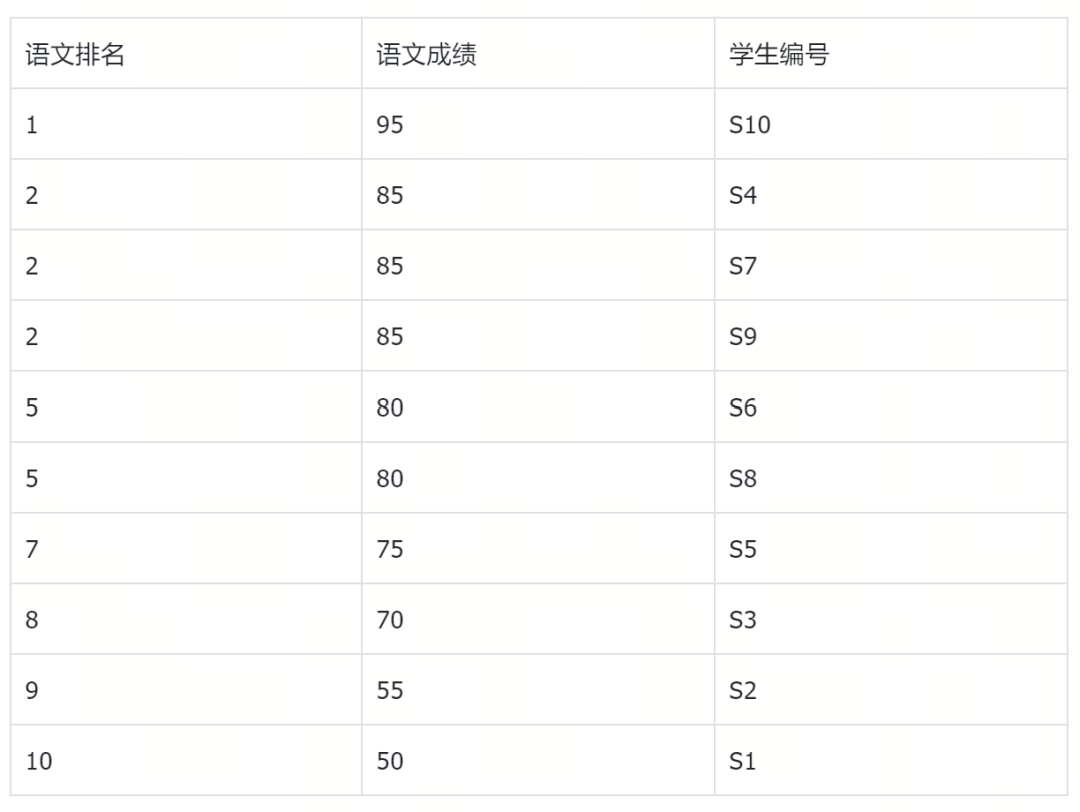Select the S10 student ID cell
Screen dimensions: 1080x812
click(x=750, y=125)
